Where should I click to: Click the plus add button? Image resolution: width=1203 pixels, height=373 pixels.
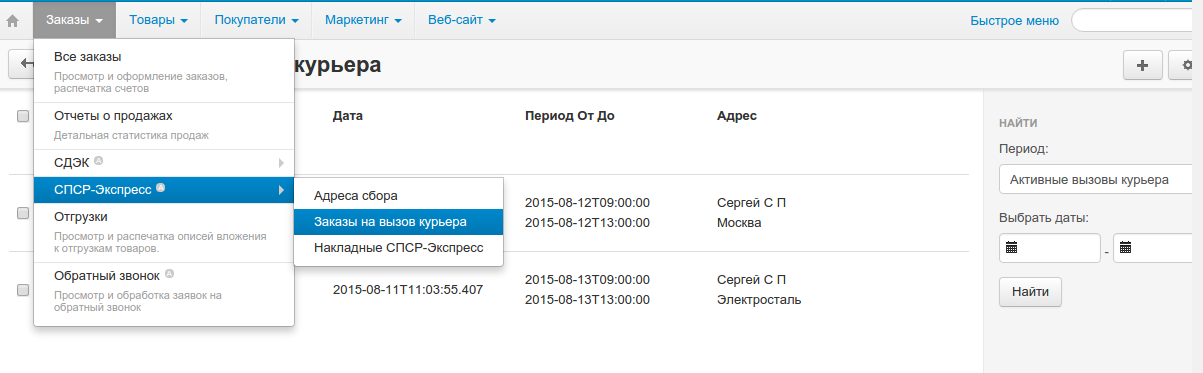point(1142,65)
